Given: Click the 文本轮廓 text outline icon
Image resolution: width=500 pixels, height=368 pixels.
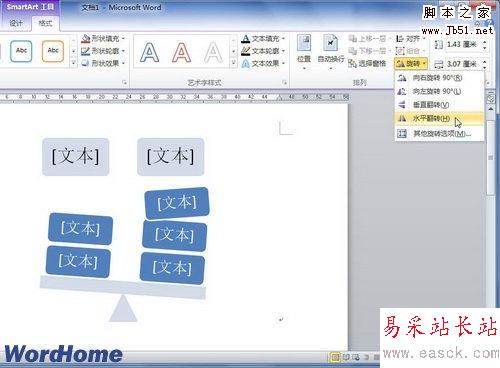Looking at the screenshot, I should coord(246,51).
